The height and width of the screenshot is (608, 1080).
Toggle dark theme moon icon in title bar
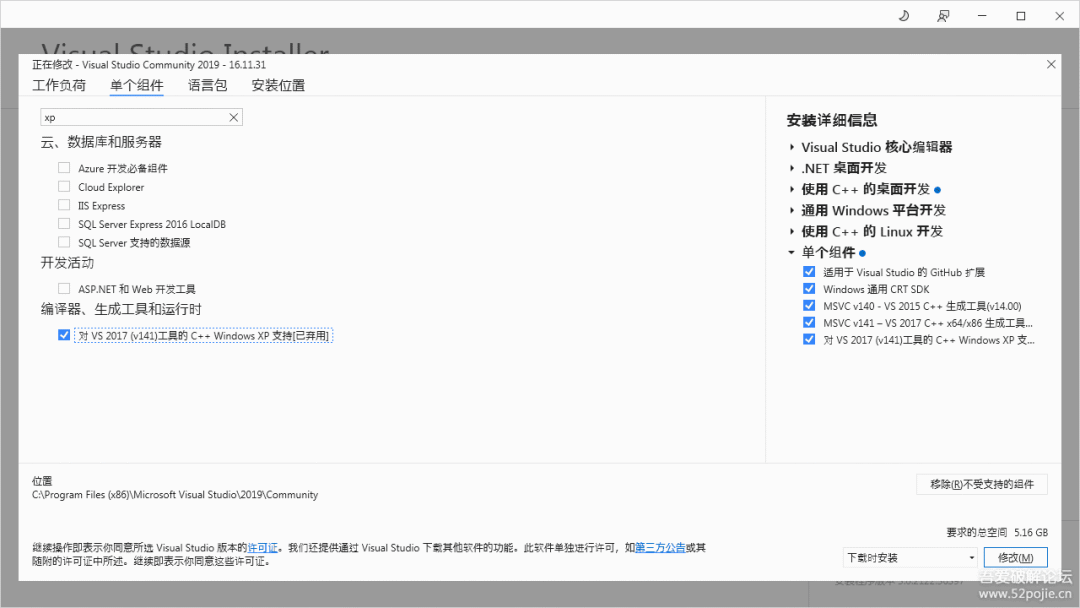coord(904,16)
